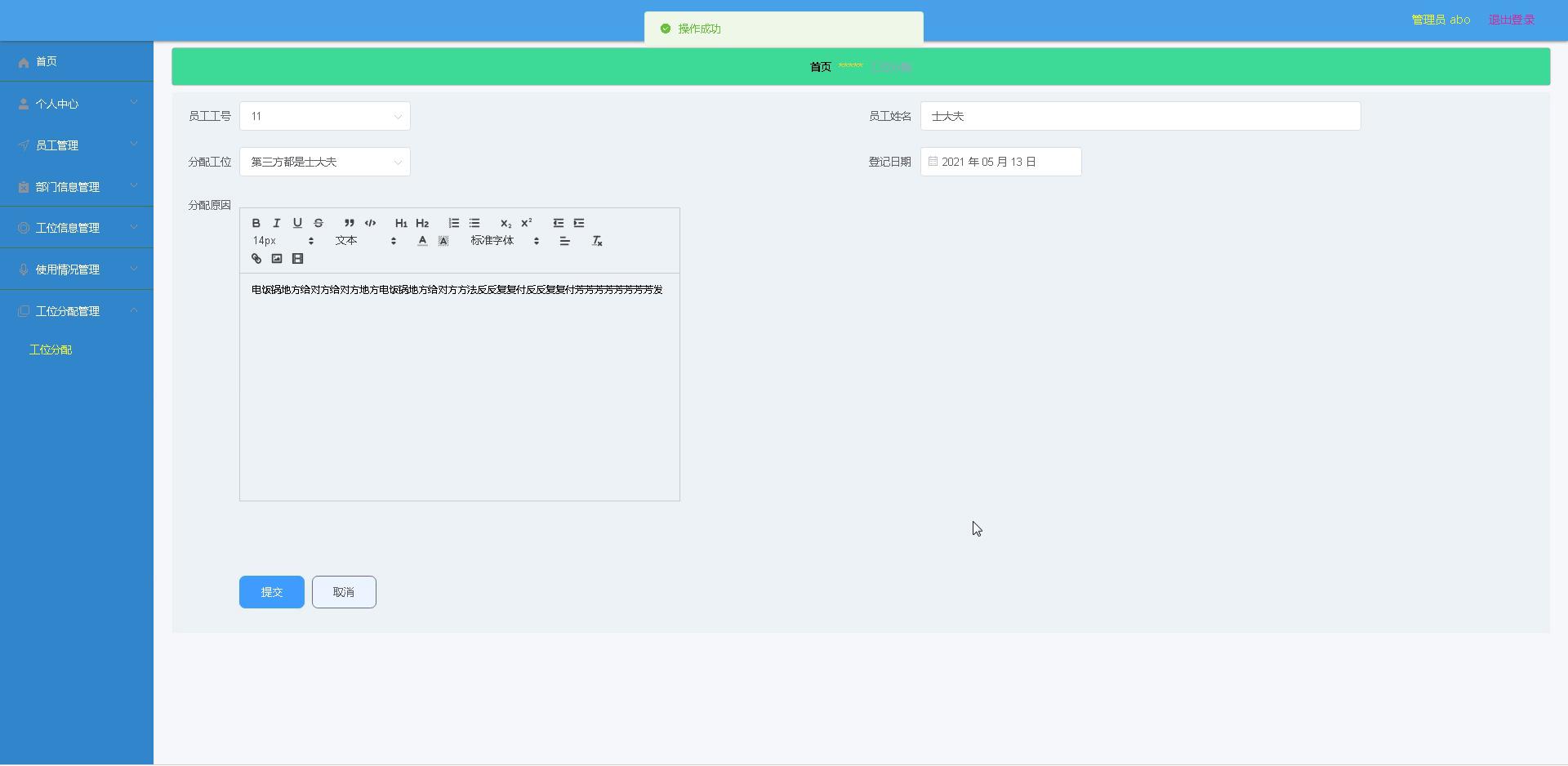Open 工位分配 submenu item
The width and height of the screenshot is (1568, 766).
pos(51,350)
